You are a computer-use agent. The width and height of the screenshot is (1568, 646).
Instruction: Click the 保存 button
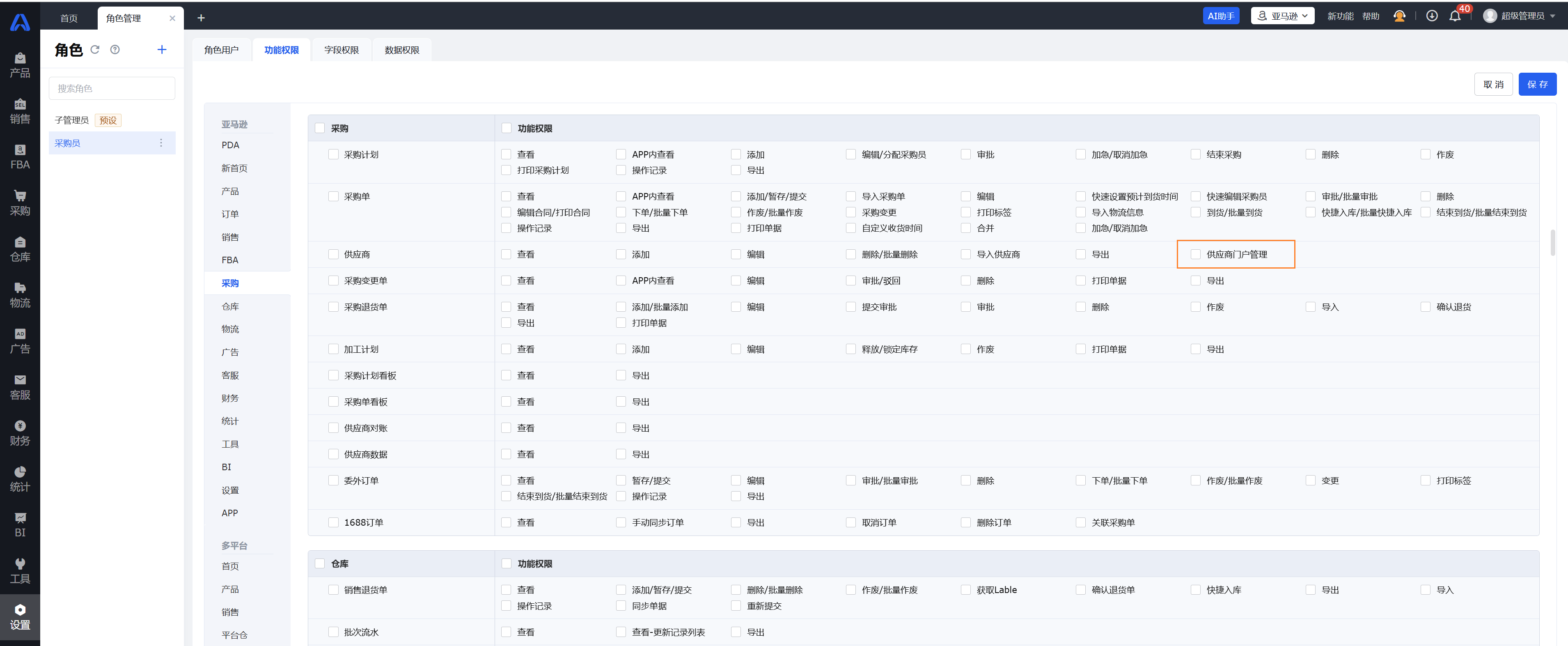pyautogui.click(x=1537, y=84)
